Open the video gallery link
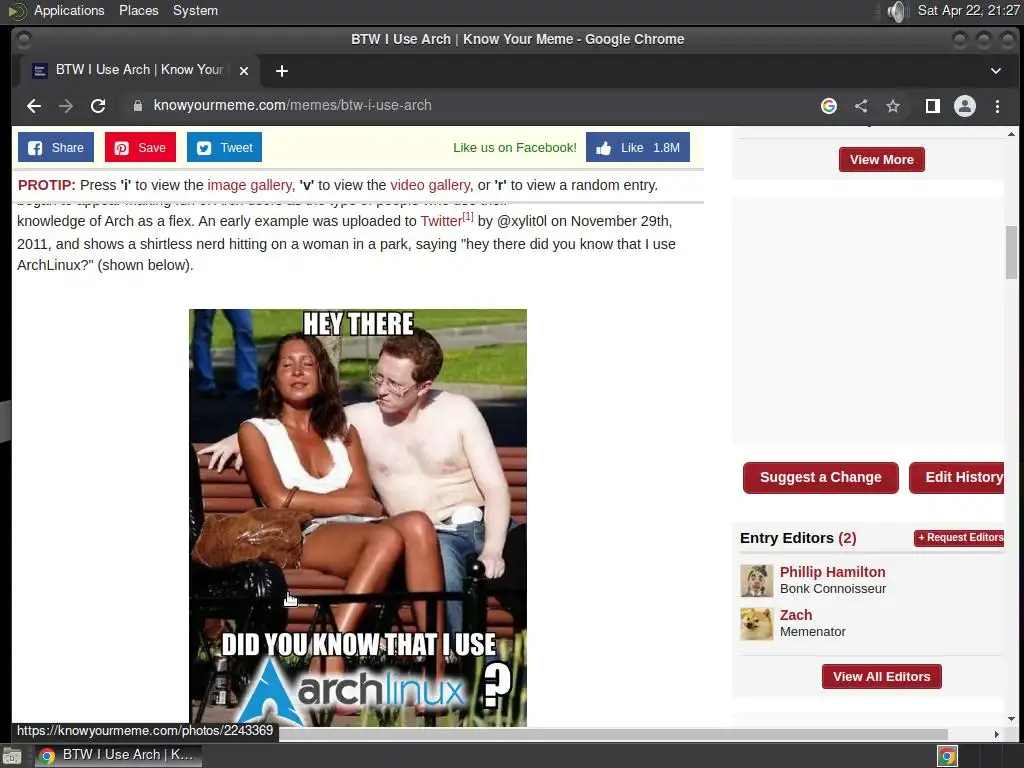 click(x=430, y=185)
